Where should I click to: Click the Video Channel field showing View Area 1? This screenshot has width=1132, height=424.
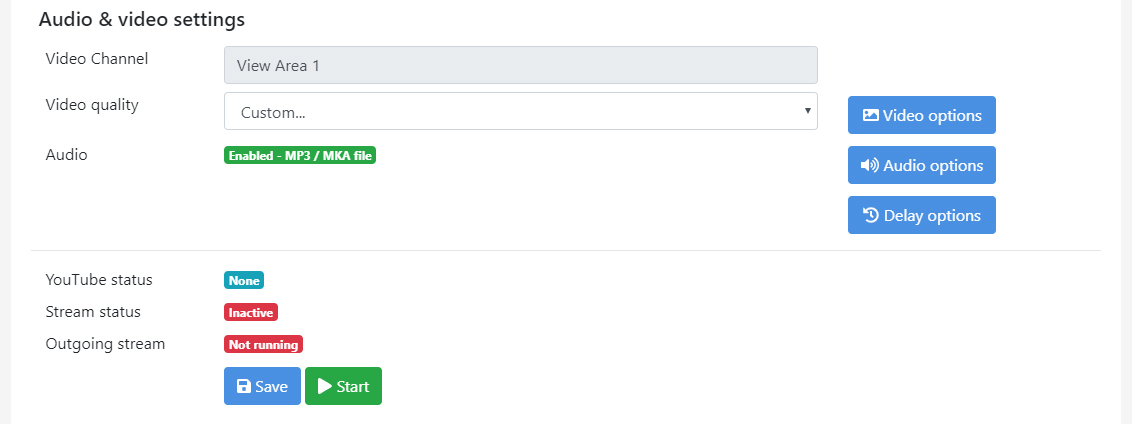click(x=520, y=65)
